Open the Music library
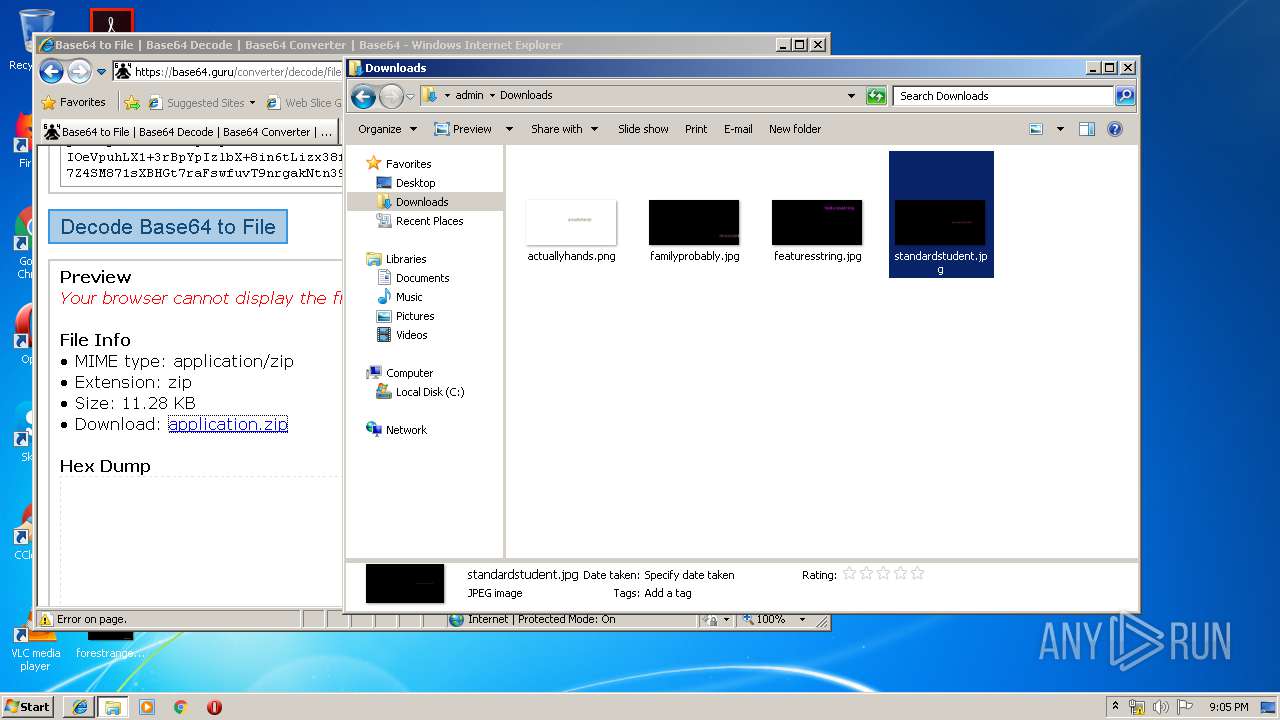 coord(409,297)
